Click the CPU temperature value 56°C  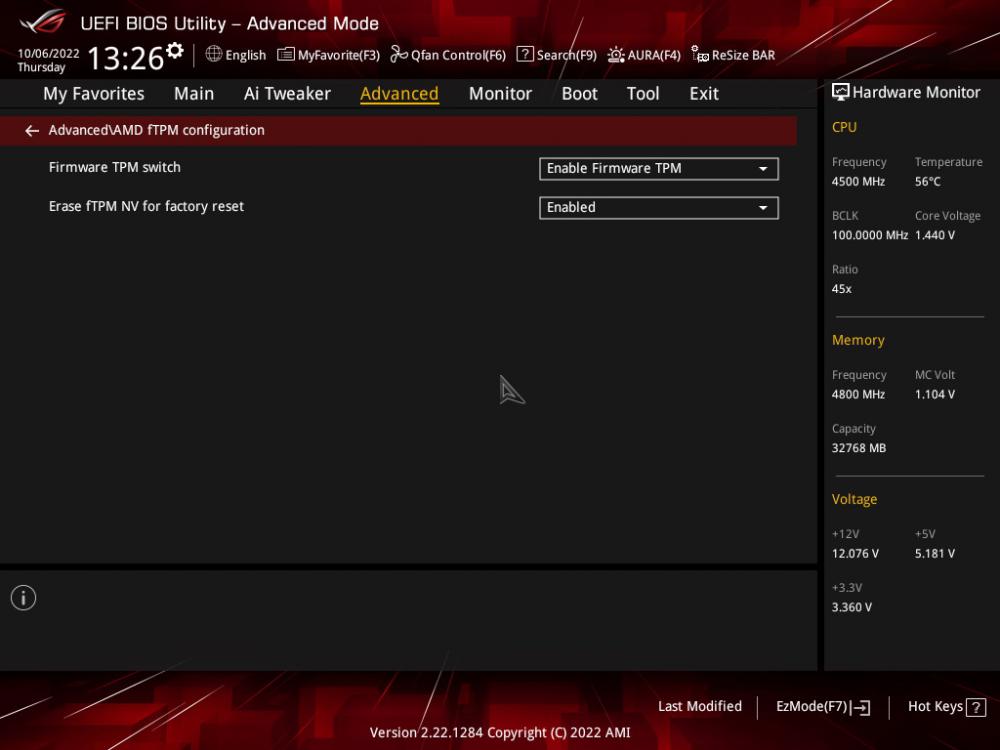[927, 182]
